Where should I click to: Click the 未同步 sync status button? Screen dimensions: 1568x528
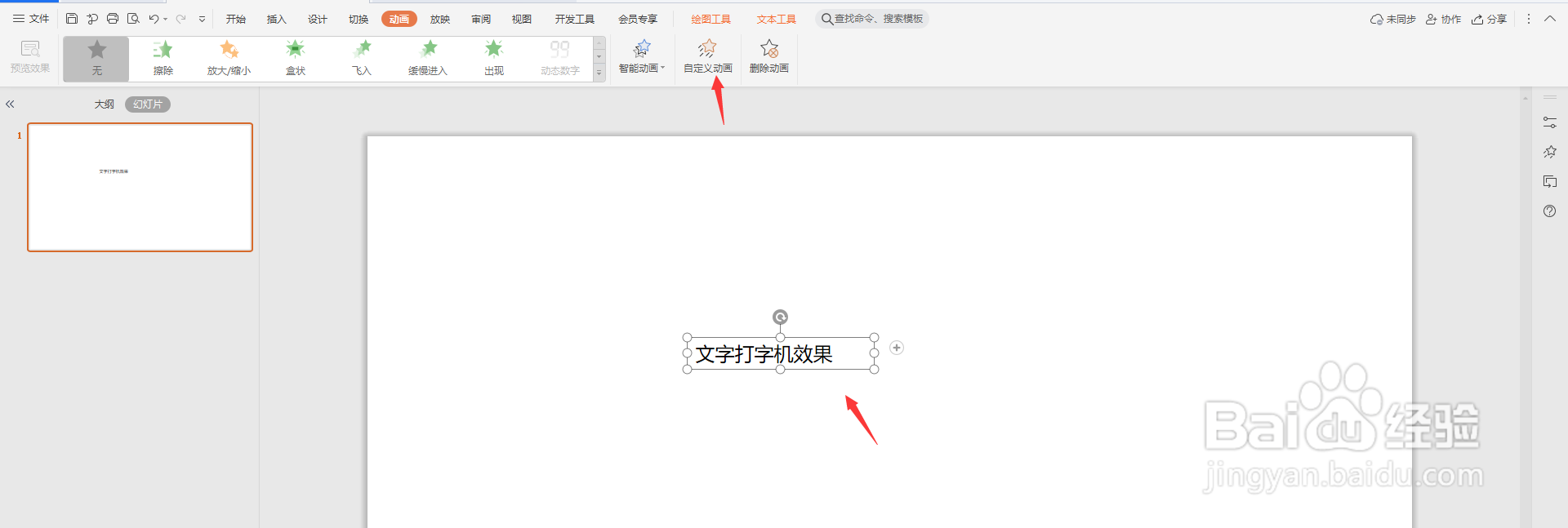(1393, 19)
